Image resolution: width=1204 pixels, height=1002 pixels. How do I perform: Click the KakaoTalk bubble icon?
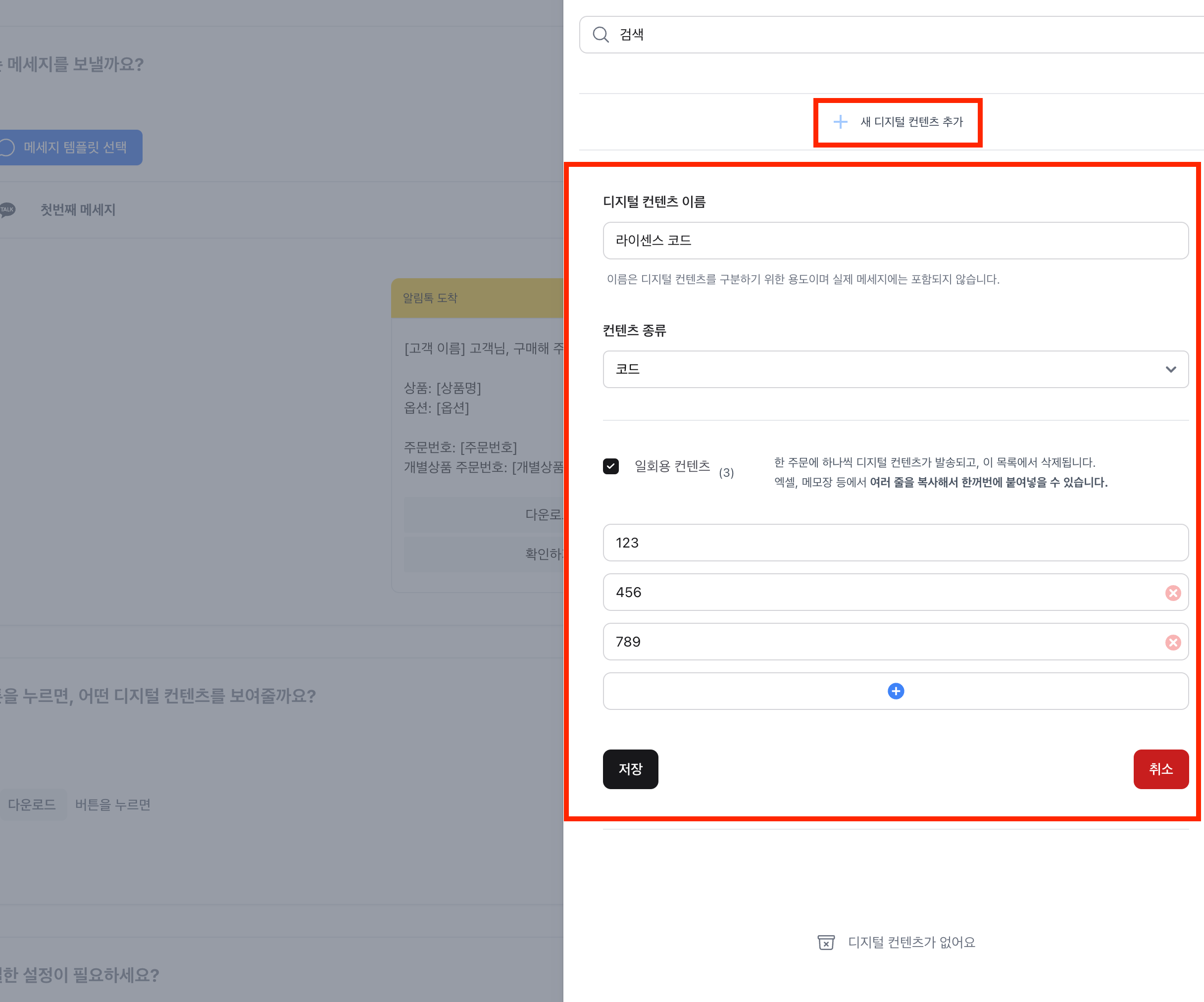click(7, 210)
